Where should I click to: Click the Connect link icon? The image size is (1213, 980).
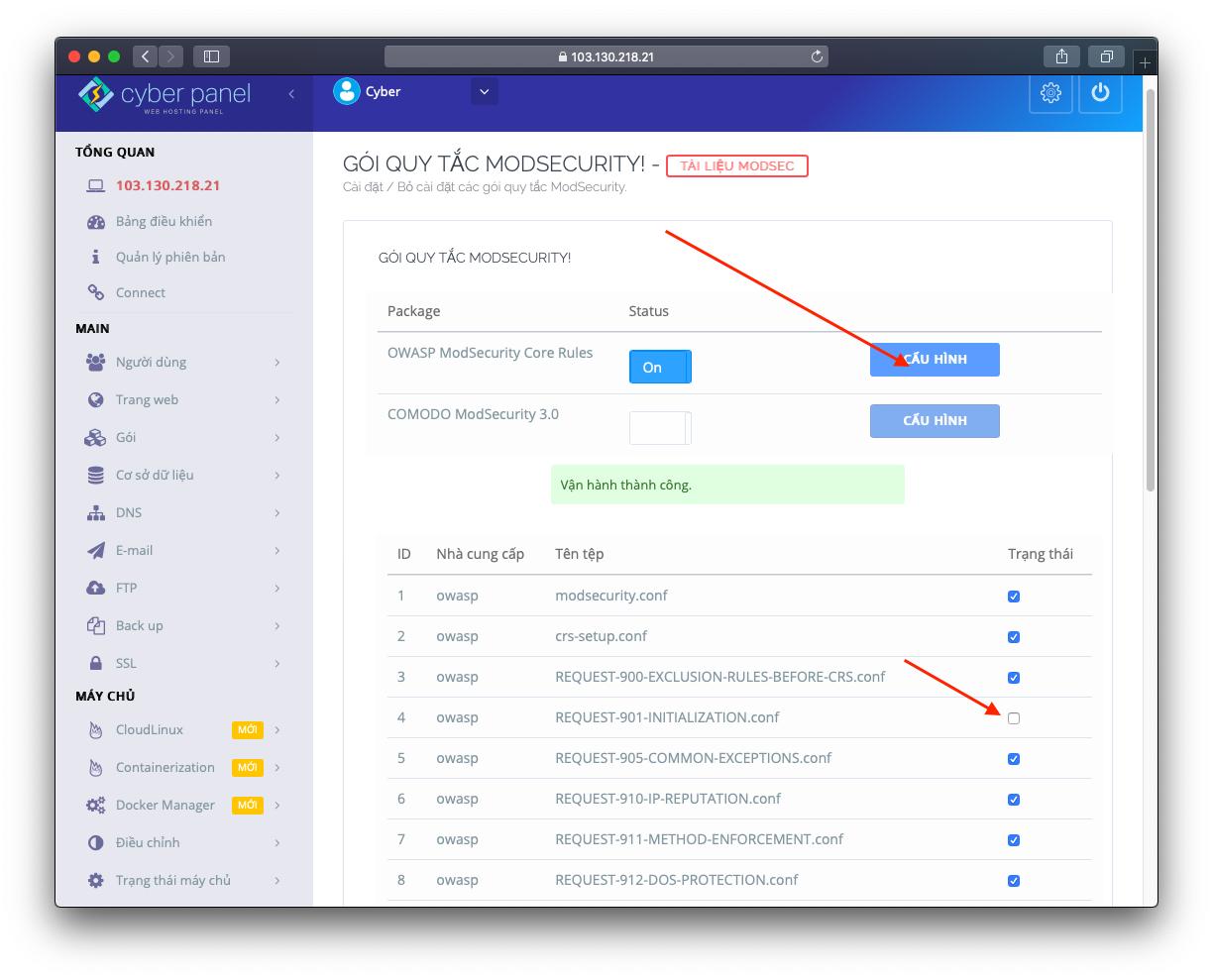coord(96,292)
